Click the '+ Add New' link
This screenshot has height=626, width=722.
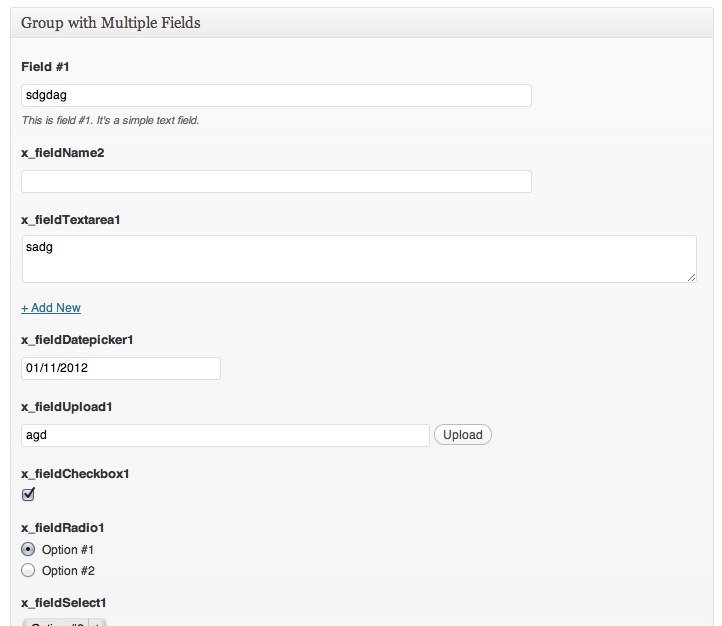(x=51, y=308)
